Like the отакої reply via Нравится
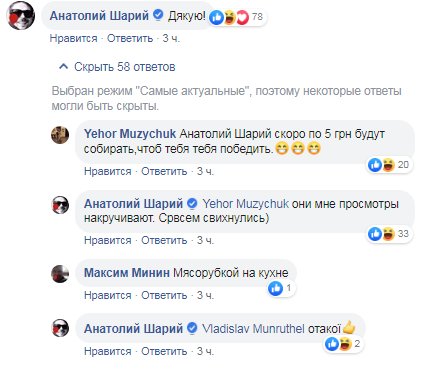Image resolution: width=442 pixels, height=369 pixels. 108,351
